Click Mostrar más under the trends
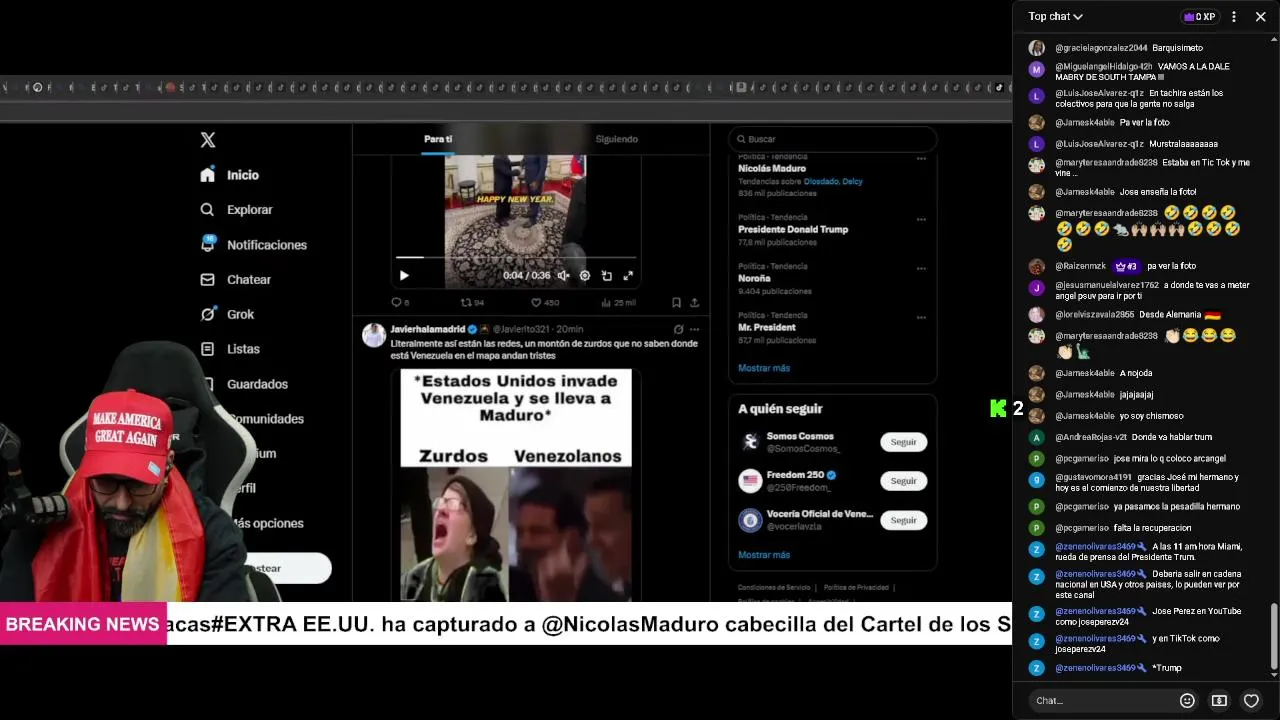 click(x=764, y=368)
